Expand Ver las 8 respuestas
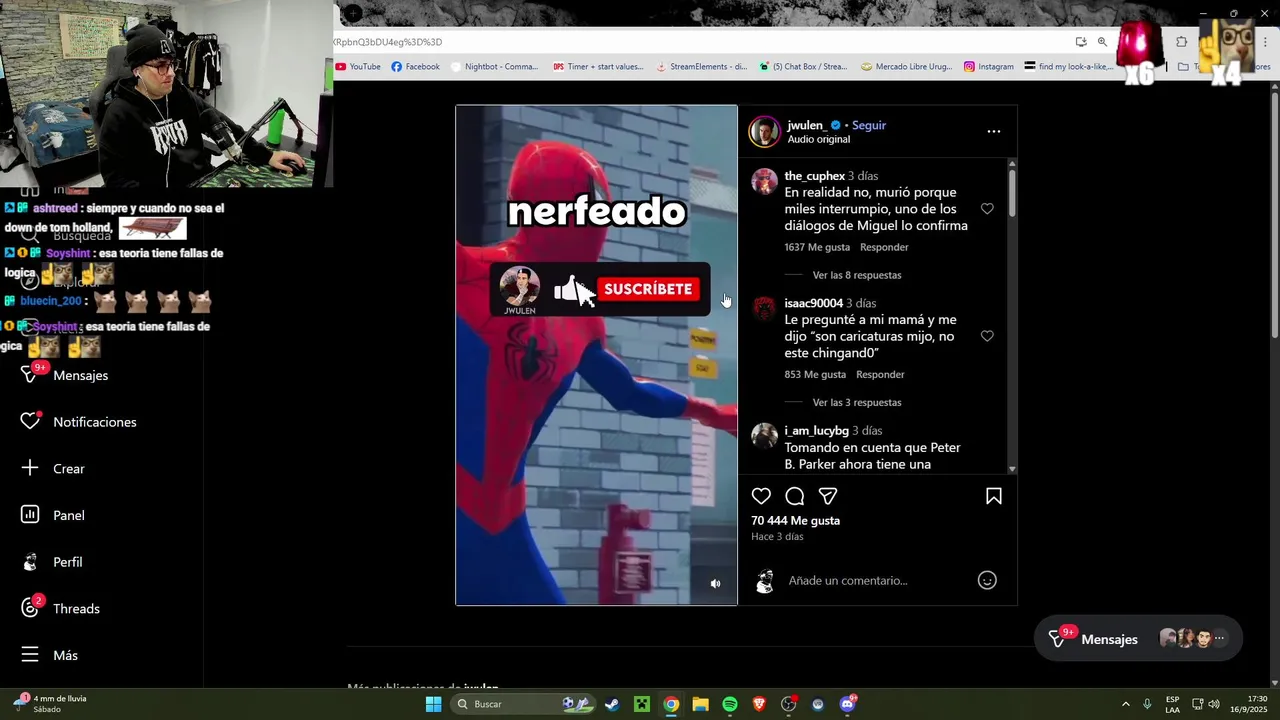1280x720 pixels. [857, 275]
